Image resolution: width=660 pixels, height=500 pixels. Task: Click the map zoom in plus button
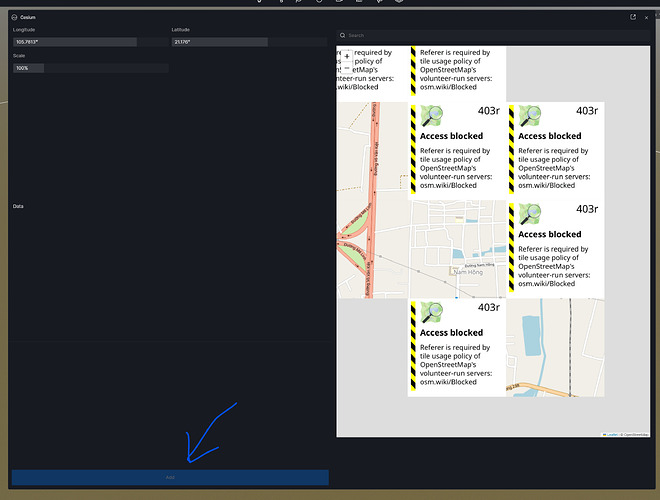click(346, 55)
